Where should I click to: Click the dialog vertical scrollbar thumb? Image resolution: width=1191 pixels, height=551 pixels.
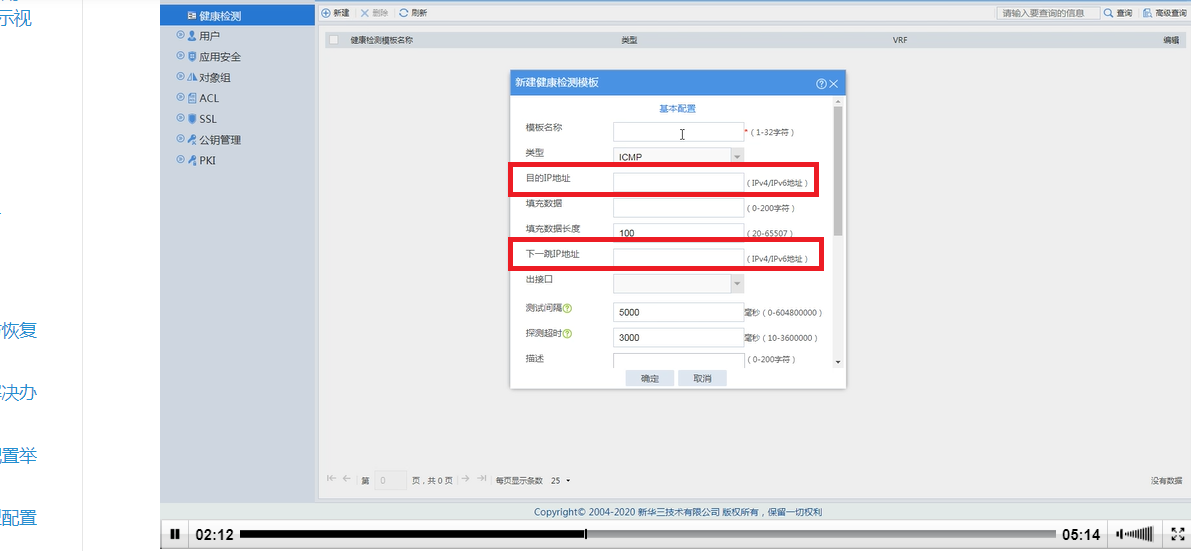tap(838, 170)
